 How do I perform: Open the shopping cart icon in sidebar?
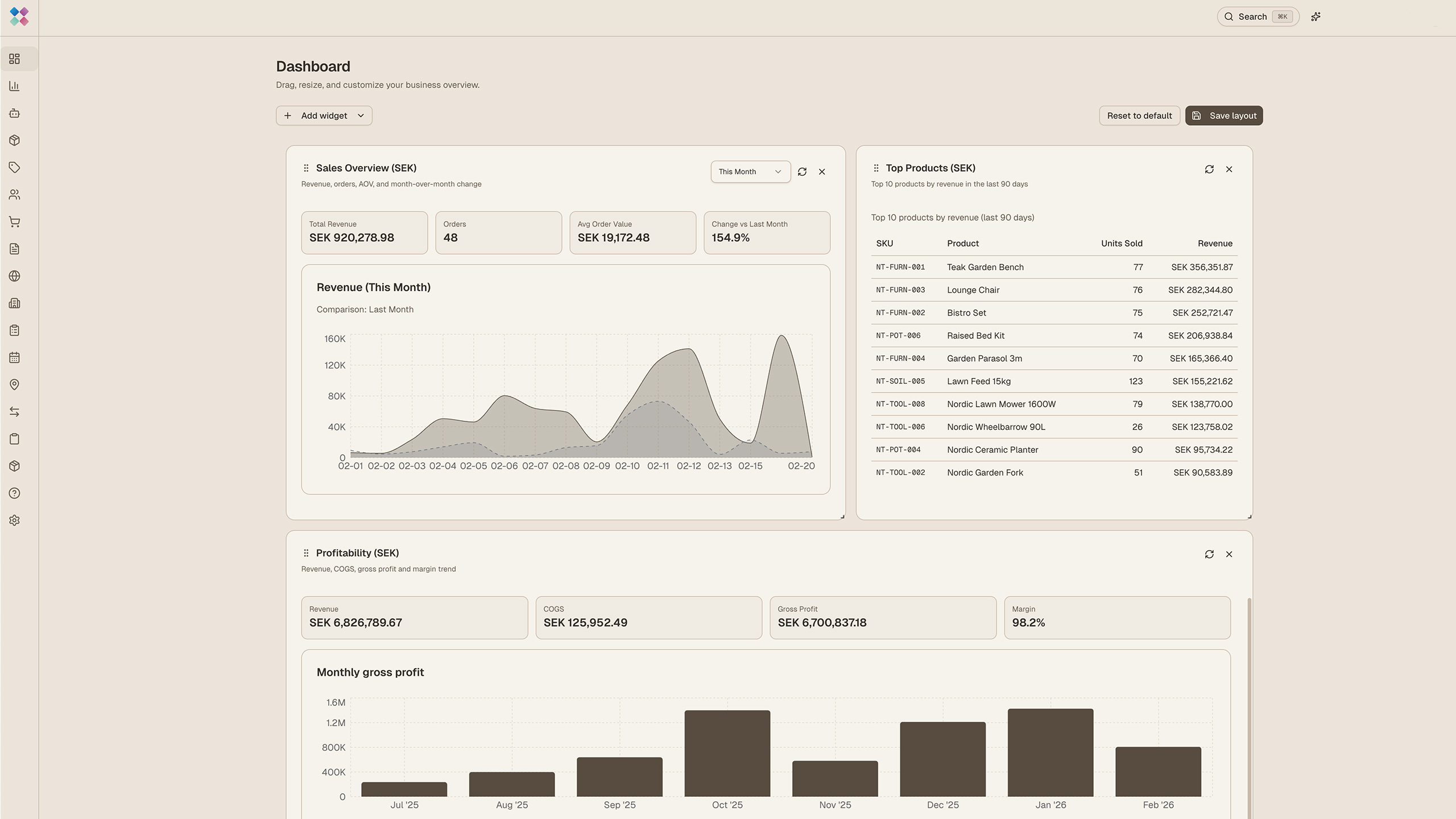14,222
